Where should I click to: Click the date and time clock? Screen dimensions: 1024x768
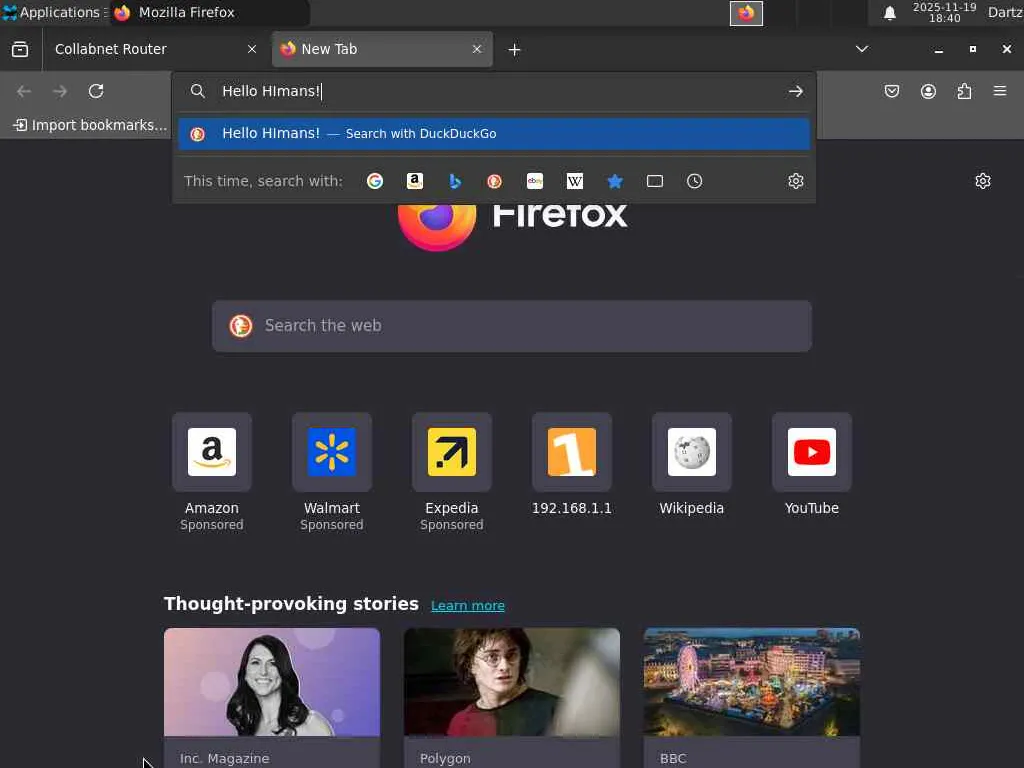(x=944, y=12)
